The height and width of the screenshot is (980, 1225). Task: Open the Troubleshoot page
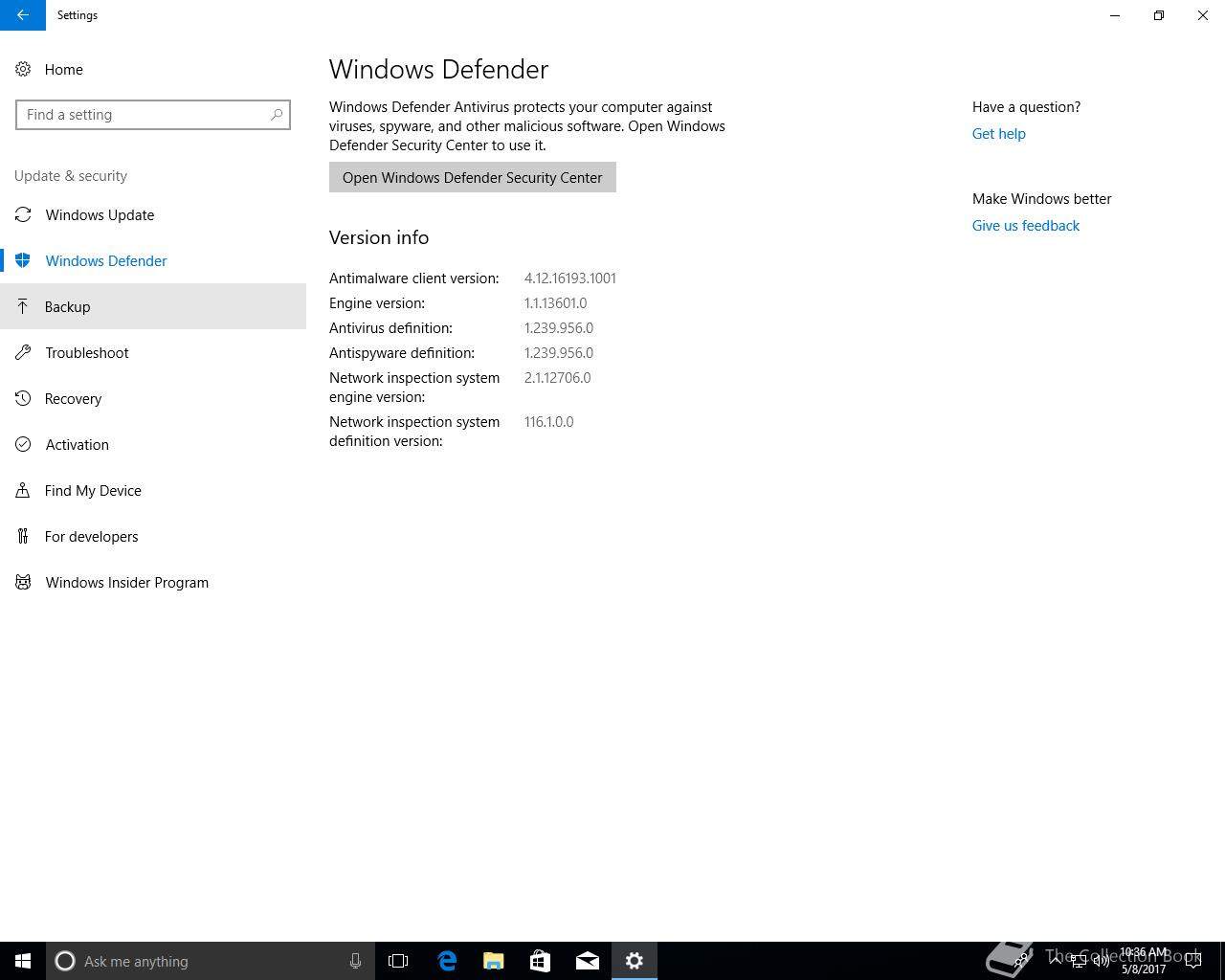[153, 352]
